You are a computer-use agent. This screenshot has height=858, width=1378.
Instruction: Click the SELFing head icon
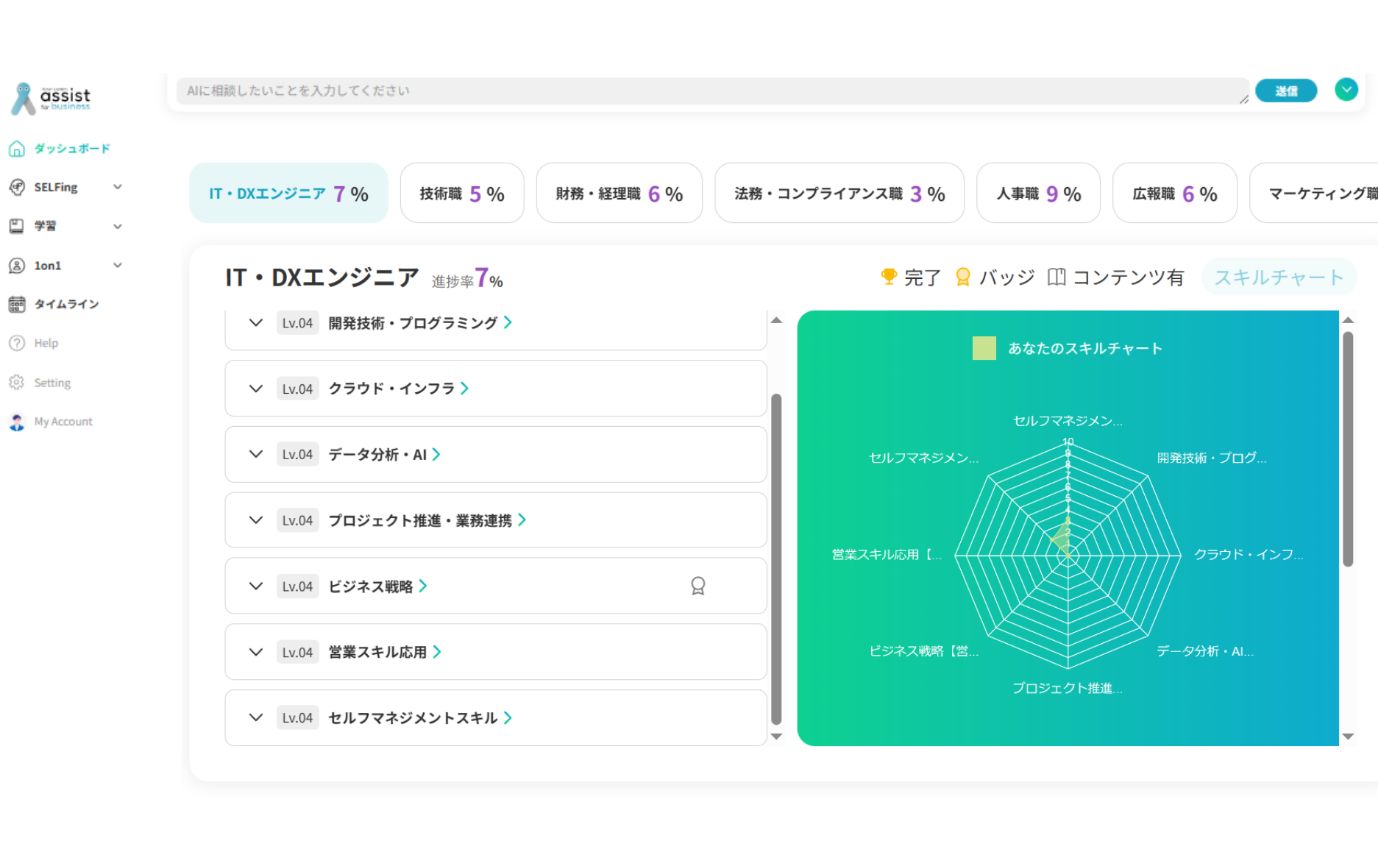point(16,187)
